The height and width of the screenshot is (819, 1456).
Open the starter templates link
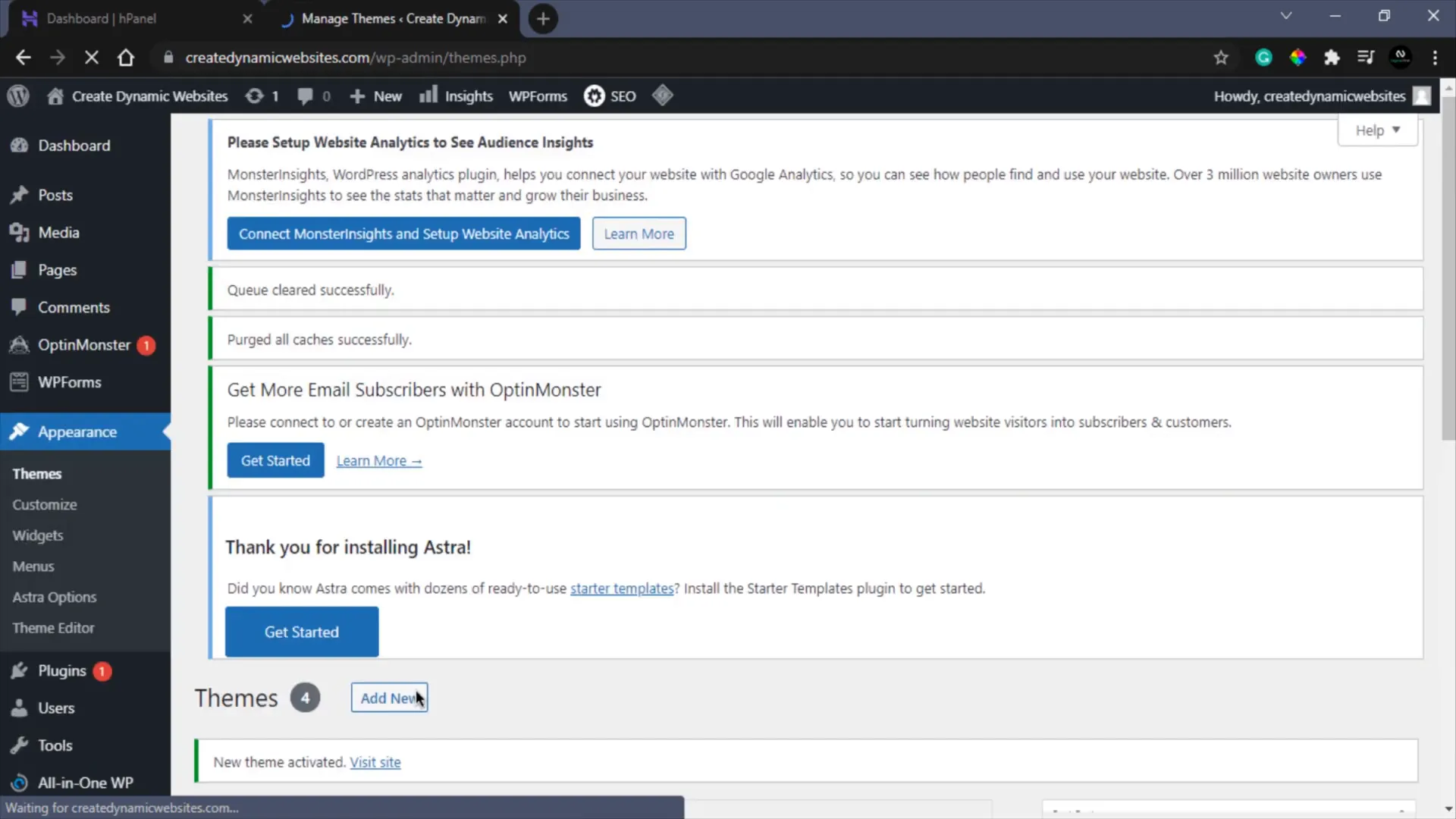pos(622,588)
